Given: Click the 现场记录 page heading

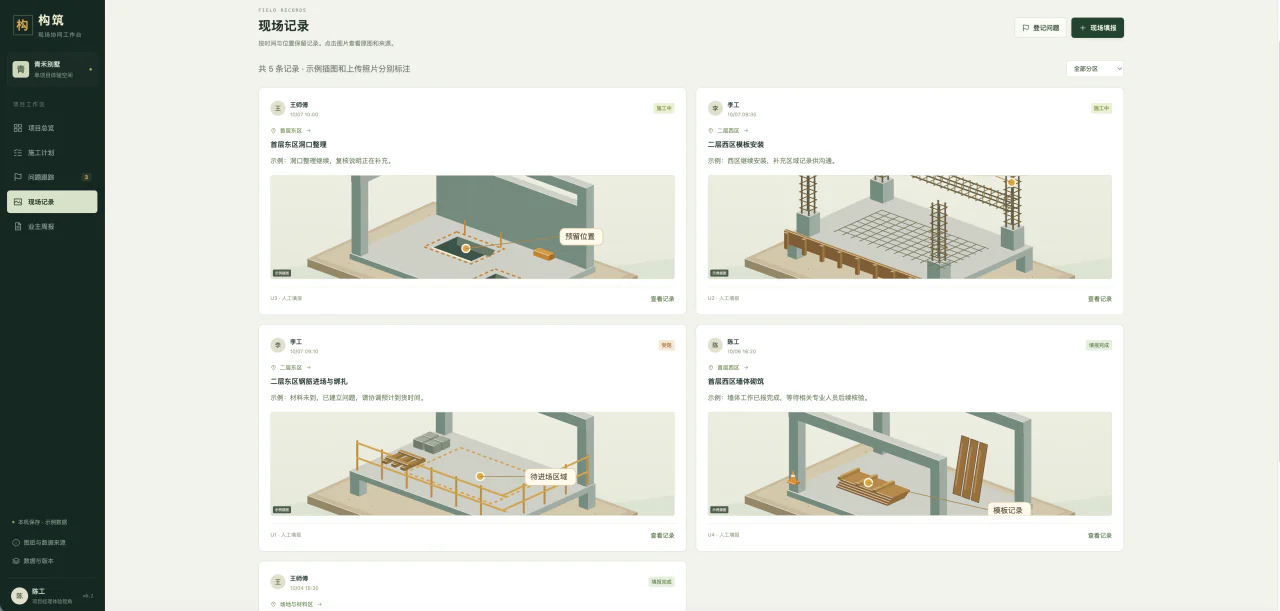Looking at the screenshot, I should click(x=284, y=26).
